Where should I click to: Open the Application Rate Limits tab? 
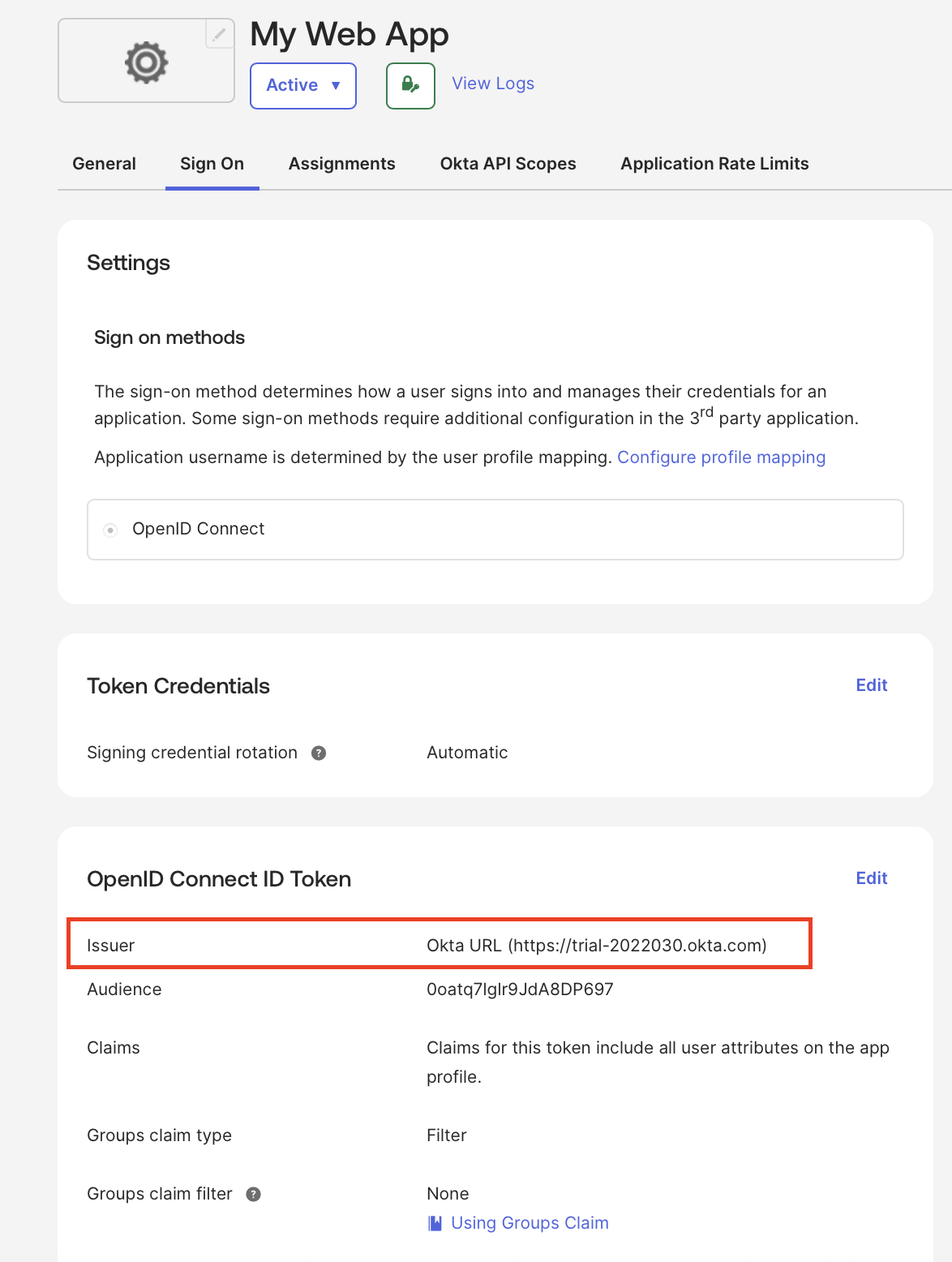(x=714, y=163)
